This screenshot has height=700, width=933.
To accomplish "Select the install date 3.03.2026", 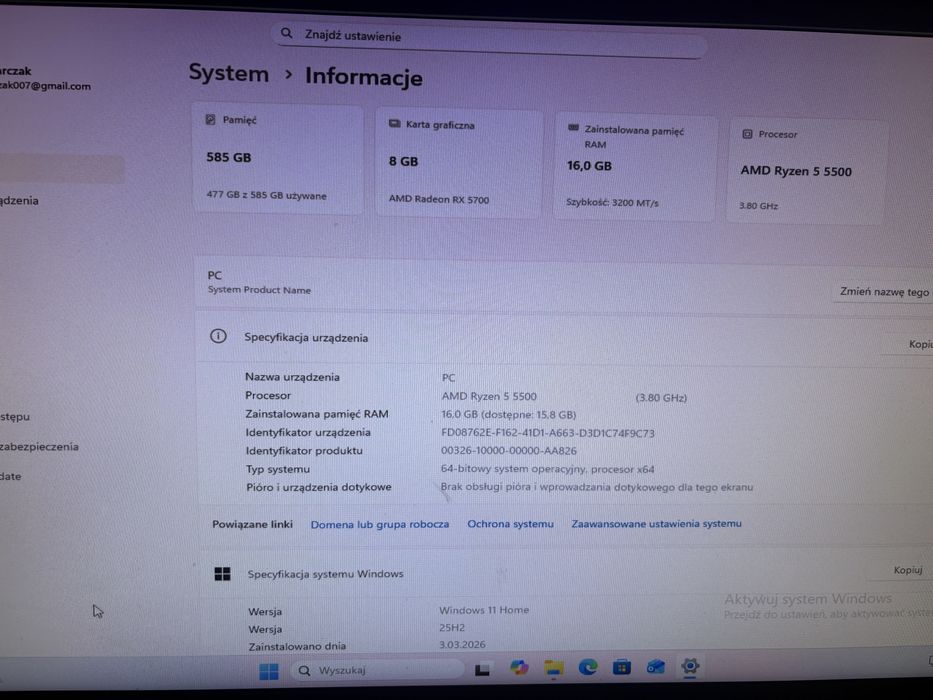I will coord(462,645).
